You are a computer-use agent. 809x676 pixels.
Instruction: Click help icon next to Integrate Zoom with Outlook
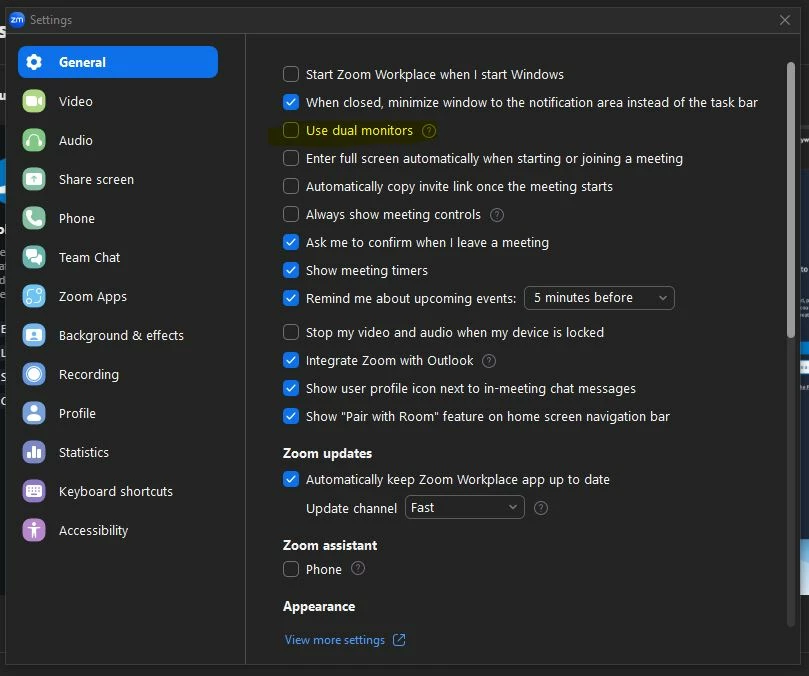coord(489,361)
